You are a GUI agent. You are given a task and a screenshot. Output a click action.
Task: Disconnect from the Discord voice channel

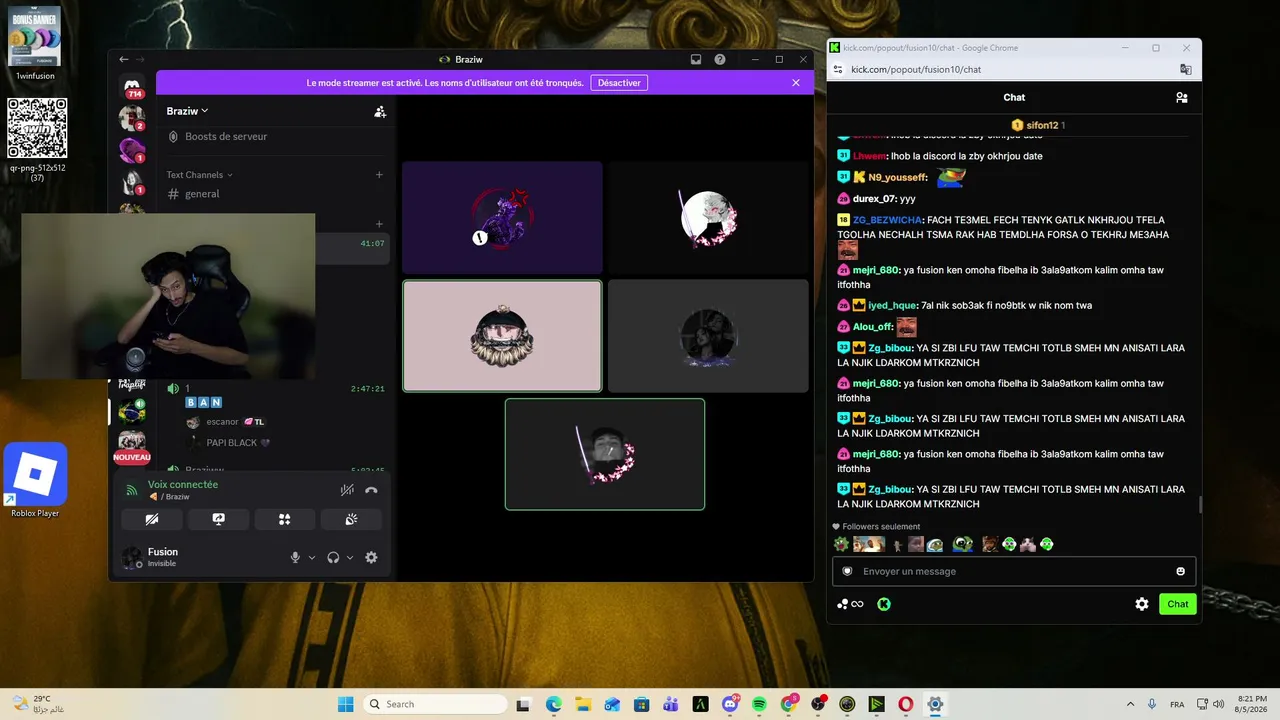[371, 490]
